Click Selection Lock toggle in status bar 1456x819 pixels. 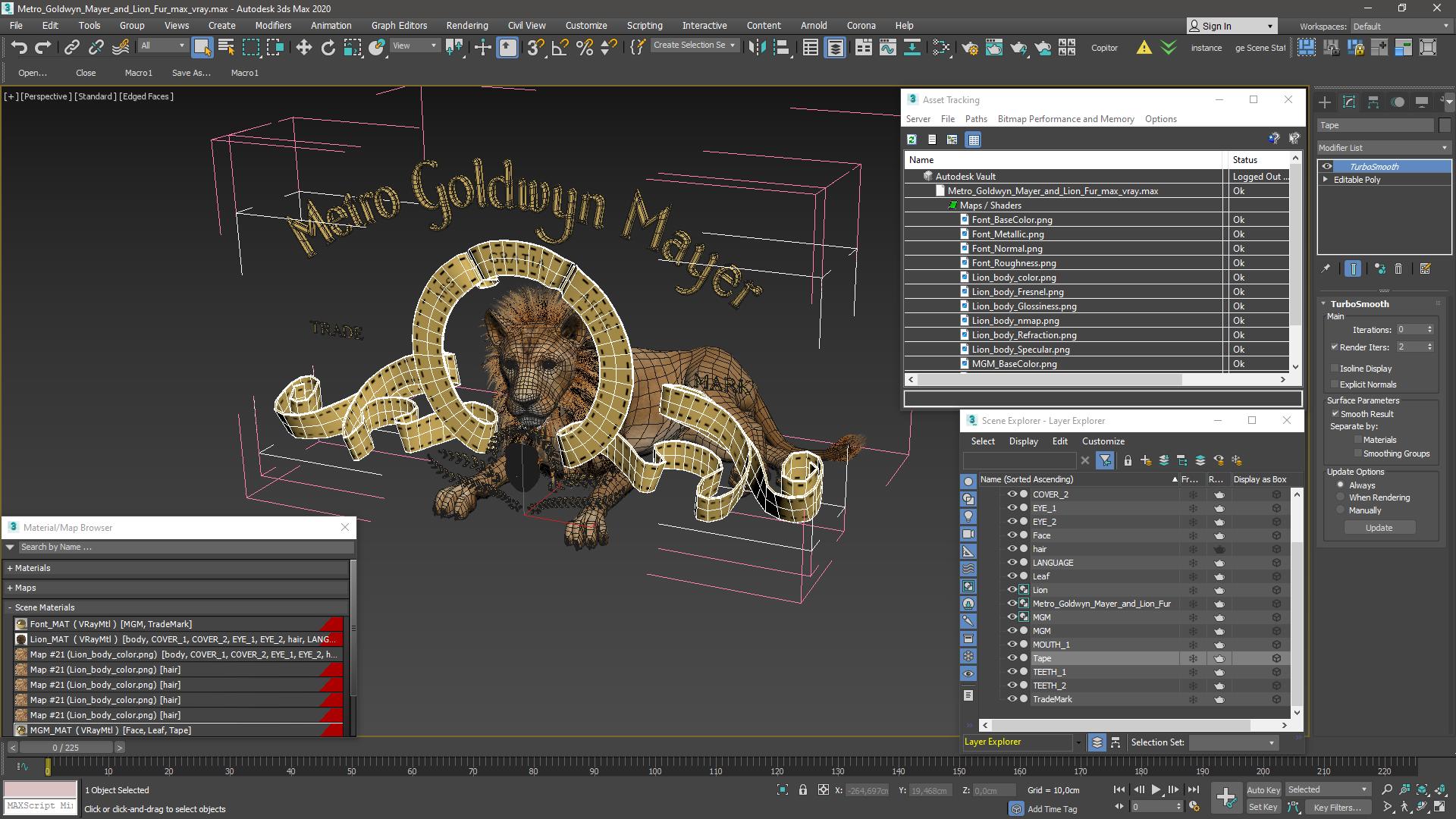(x=803, y=790)
